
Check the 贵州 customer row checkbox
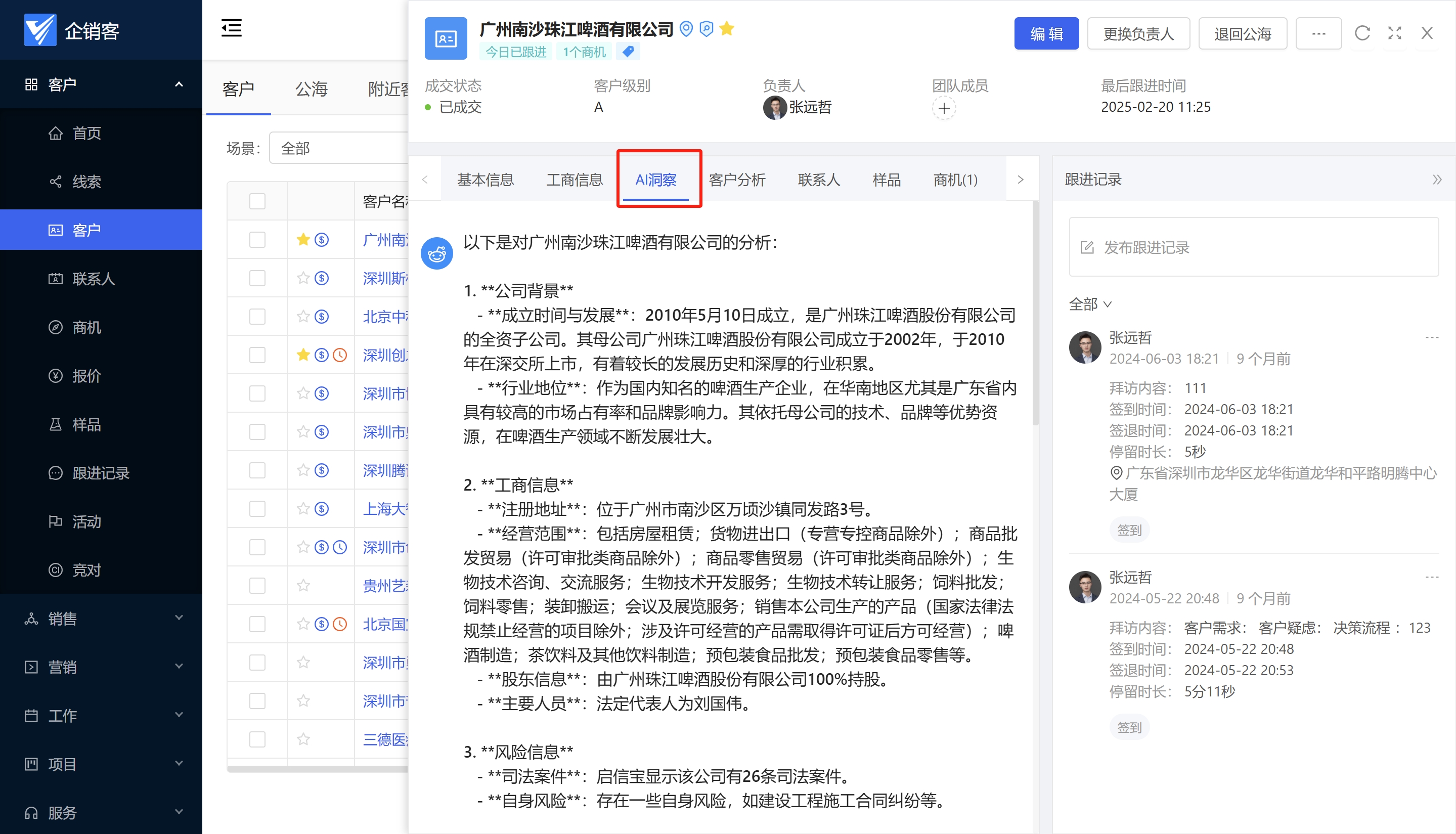257,585
